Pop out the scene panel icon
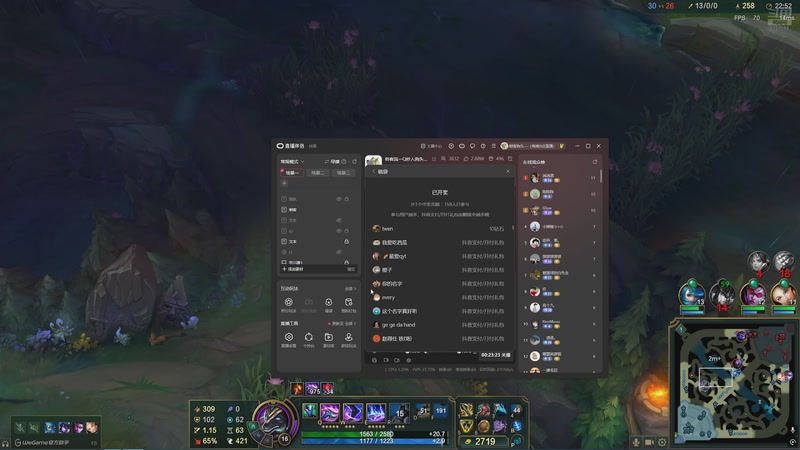 (x=355, y=162)
